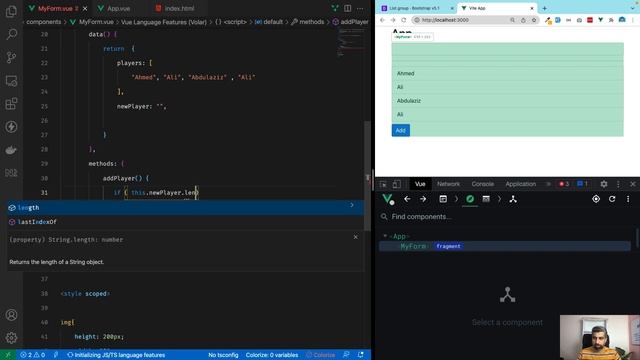The image size is (640, 360).
Task: Open notifications bell in the status bar
Action: (360, 355)
